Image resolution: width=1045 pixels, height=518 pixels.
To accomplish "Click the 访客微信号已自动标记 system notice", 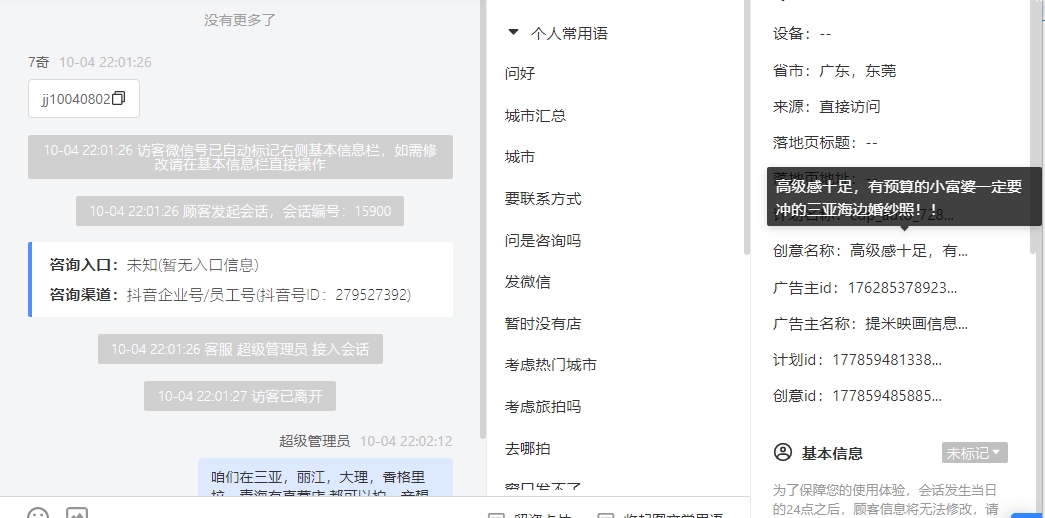I will [x=240, y=157].
